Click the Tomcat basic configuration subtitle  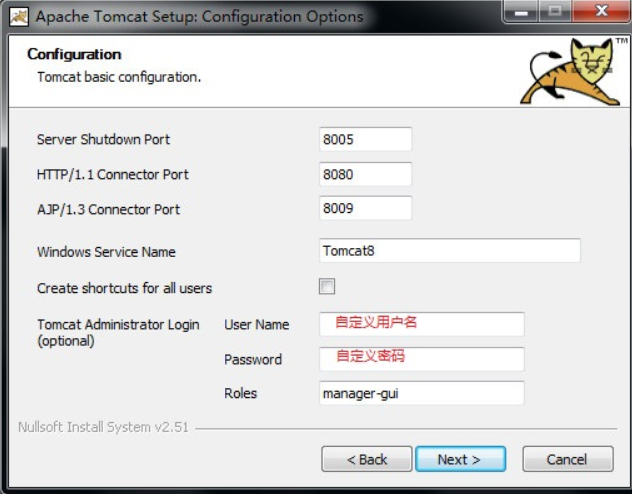pyautogui.click(x=119, y=77)
